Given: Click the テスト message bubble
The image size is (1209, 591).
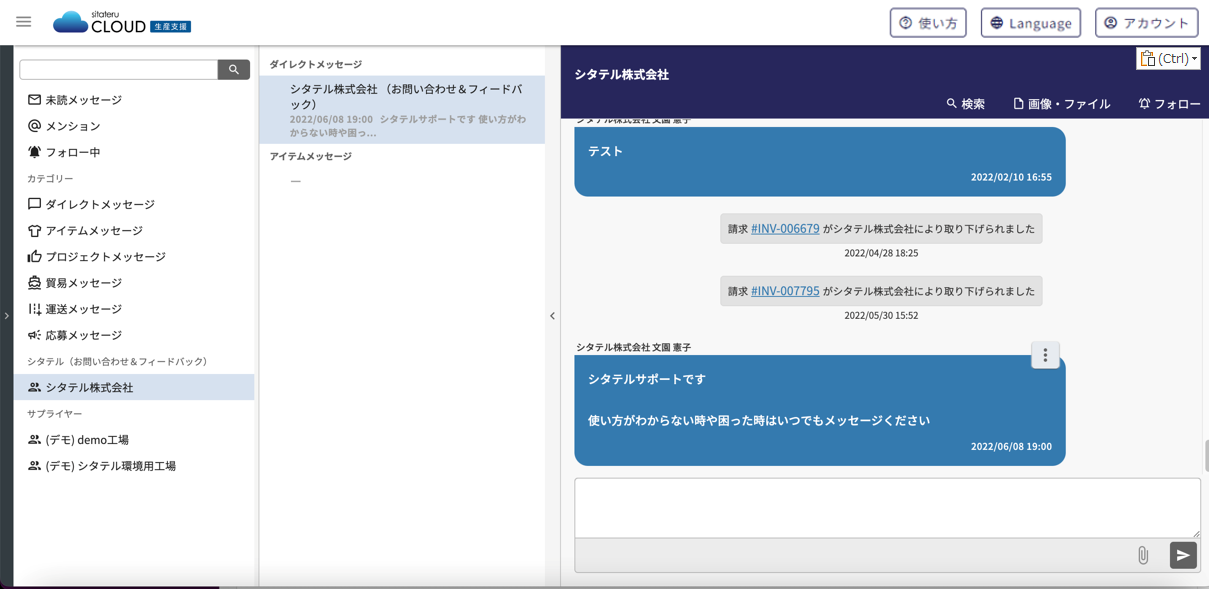Looking at the screenshot, I should tap(820, 161).
